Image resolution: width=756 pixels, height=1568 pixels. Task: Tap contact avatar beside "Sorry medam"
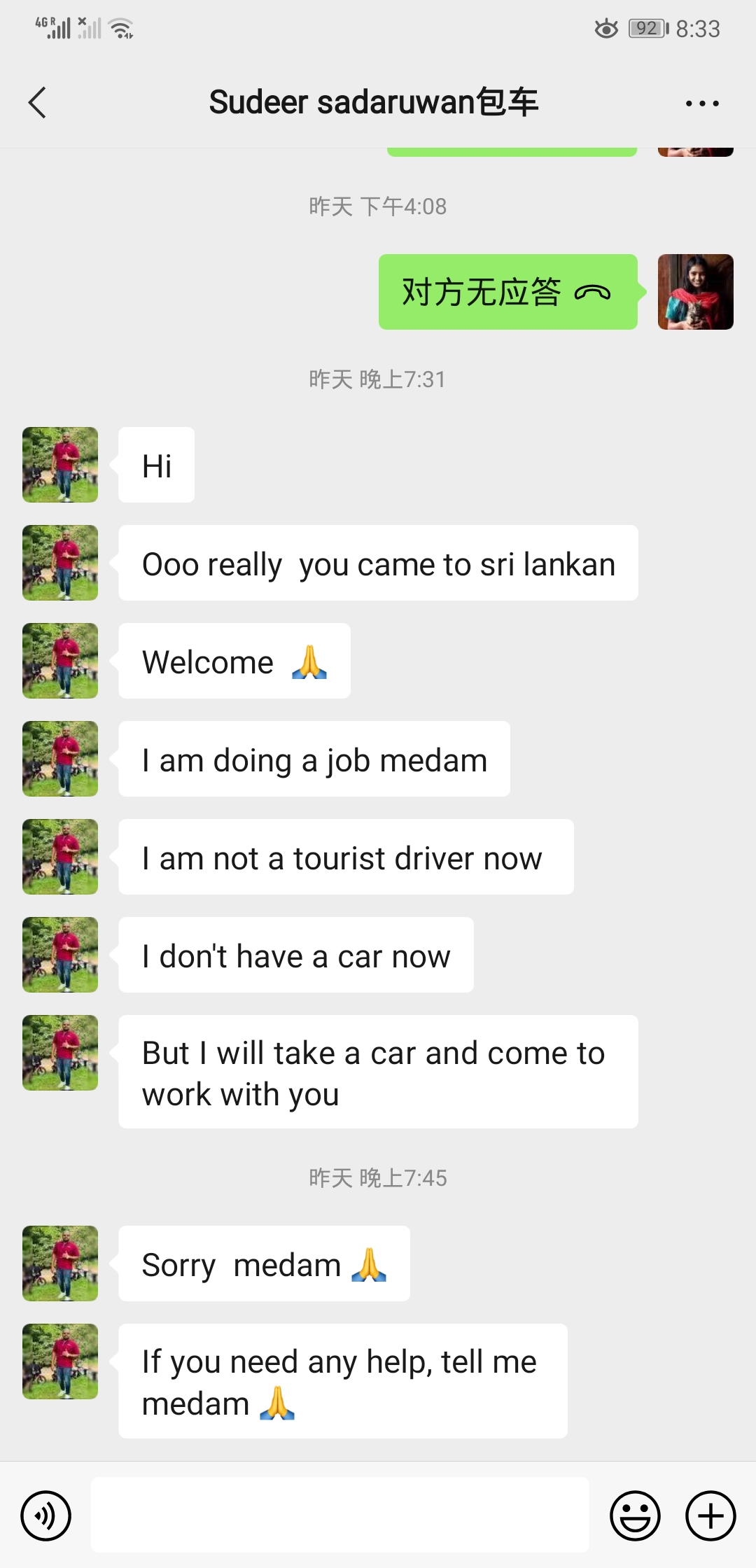point(60,1263)
